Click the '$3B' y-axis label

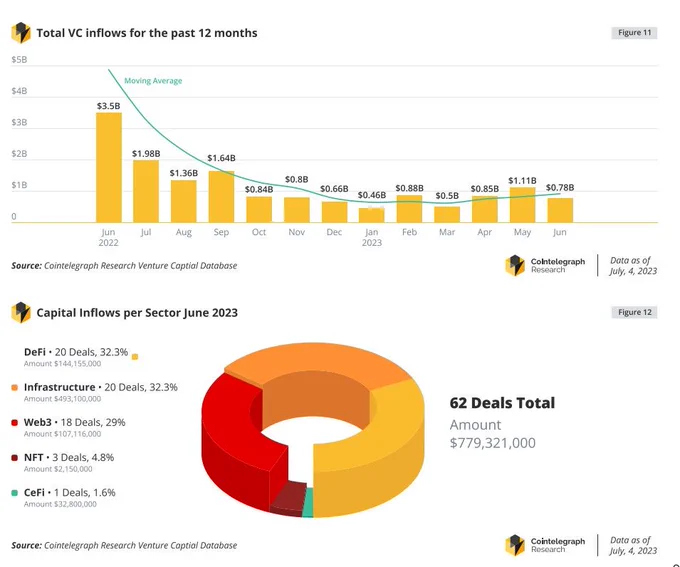tap(19, 123)
